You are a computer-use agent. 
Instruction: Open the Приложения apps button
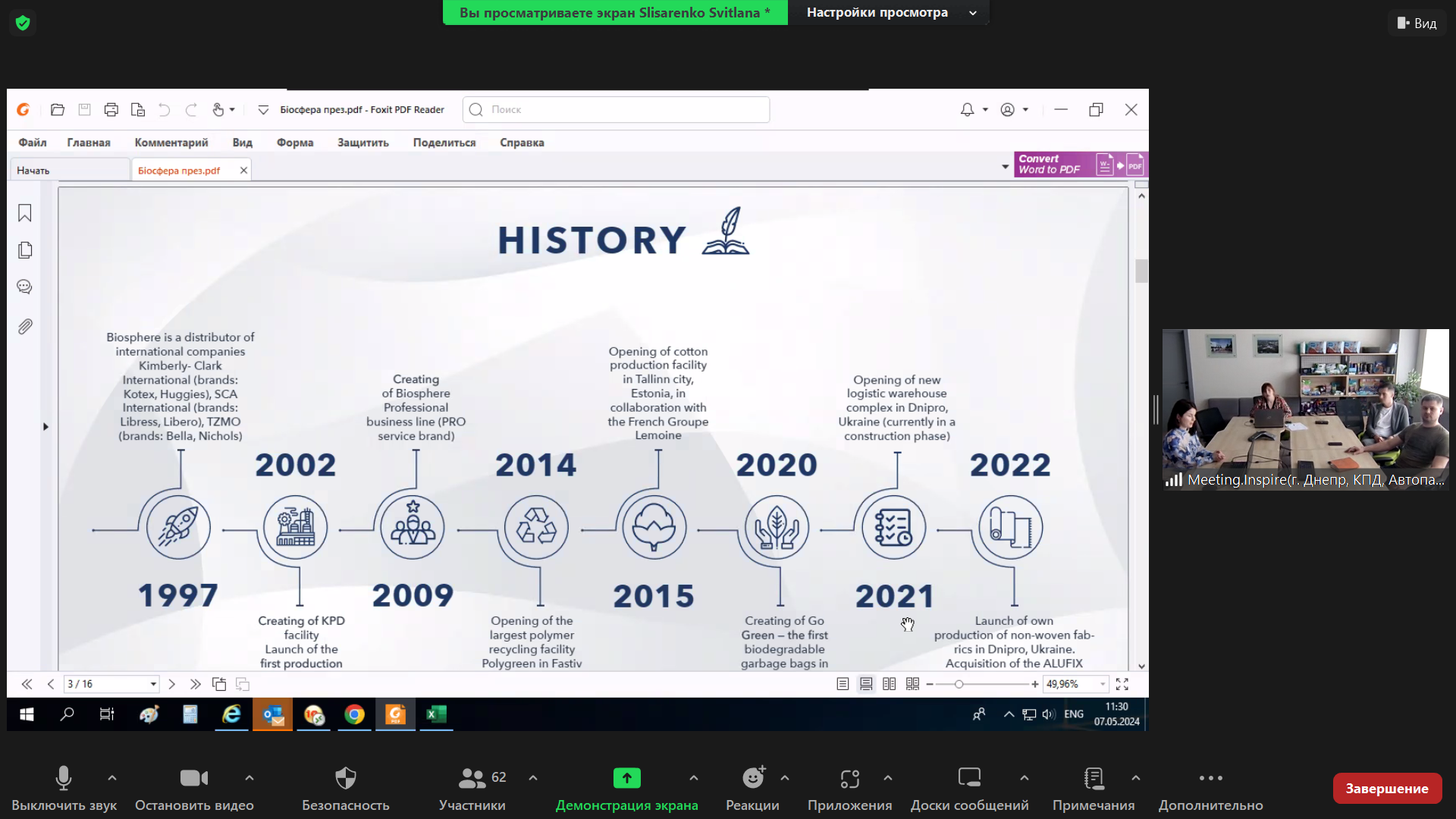click(849, 789)
